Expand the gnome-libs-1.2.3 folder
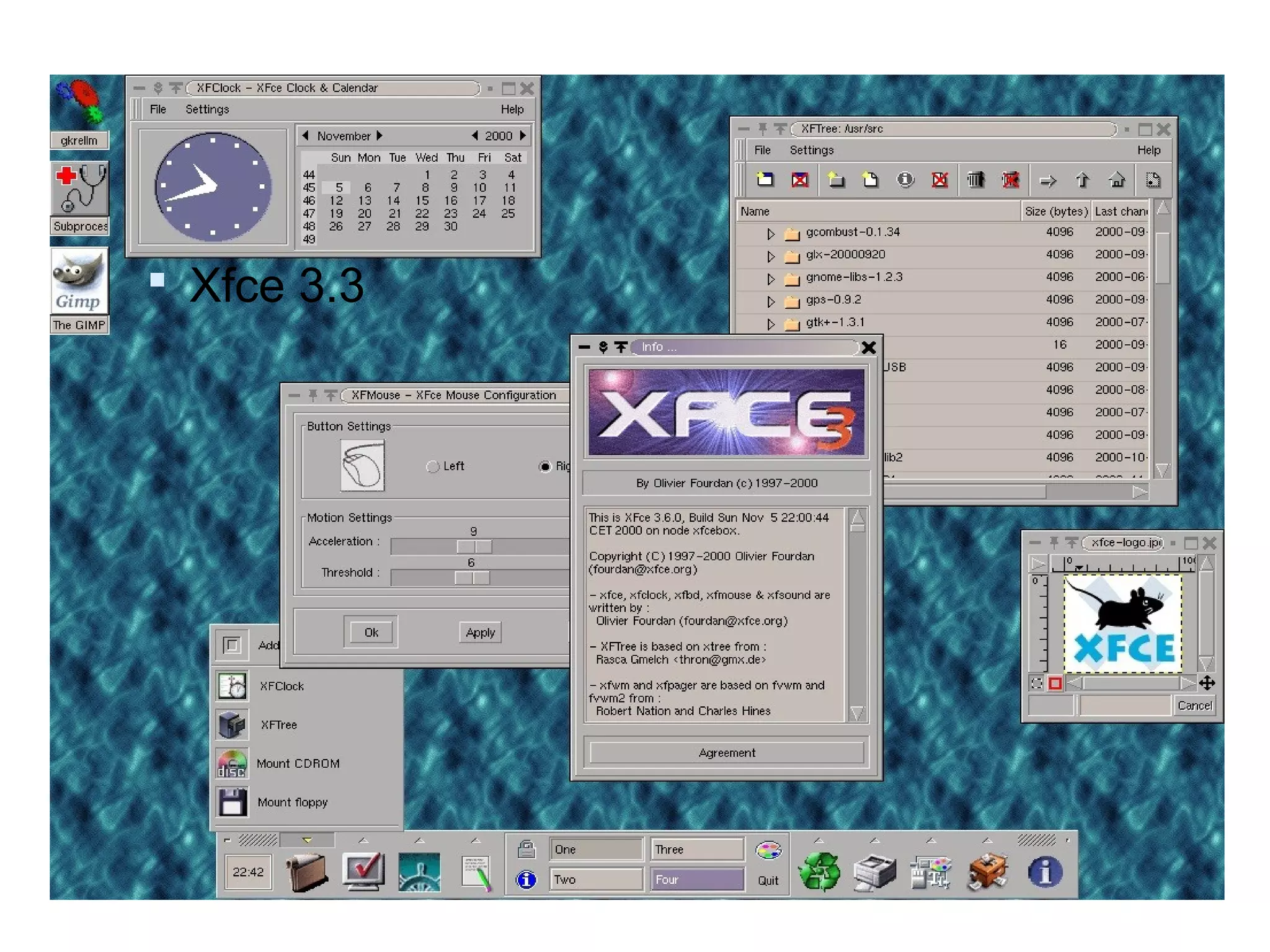1270x952 pixels. 771,279
